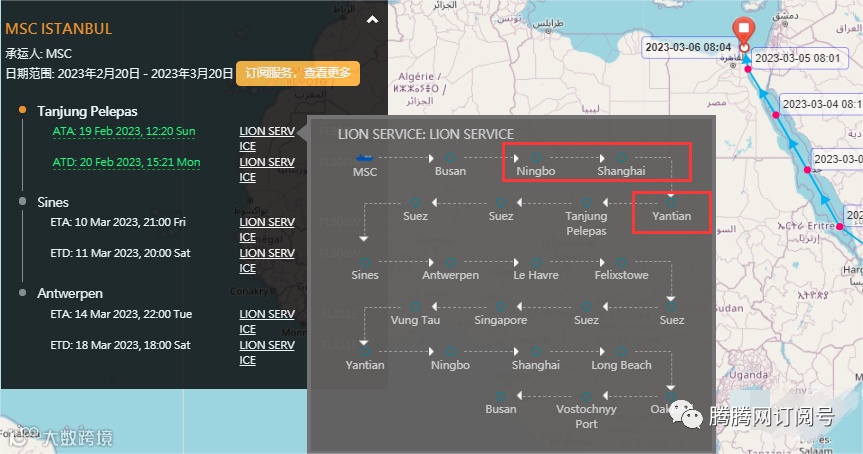Screen dimensions: 863x454
Task: Click the Vostochnyy Port route node circle
Action: point(586,396)
